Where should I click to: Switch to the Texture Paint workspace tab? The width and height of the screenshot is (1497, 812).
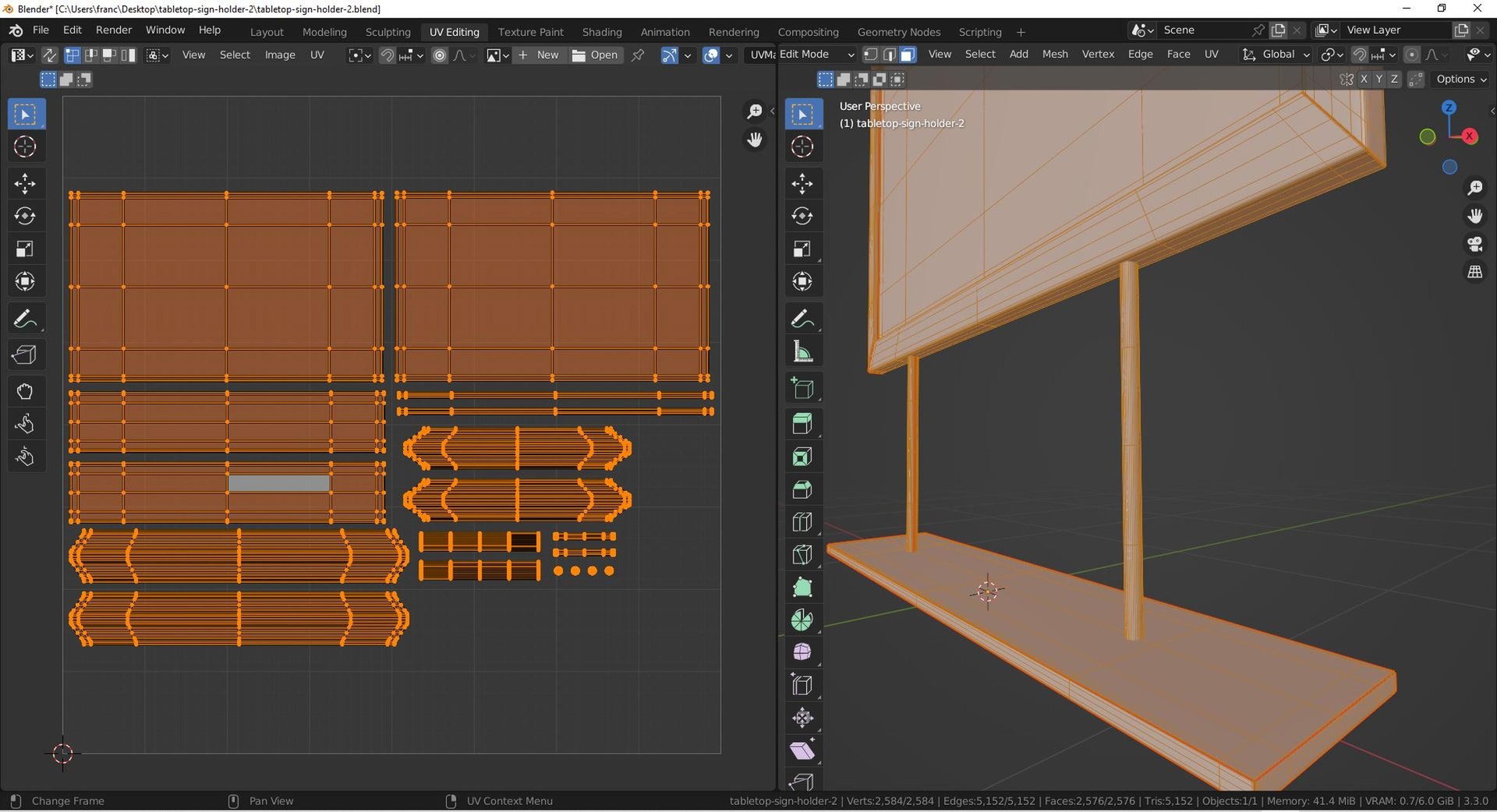point(530,32)
